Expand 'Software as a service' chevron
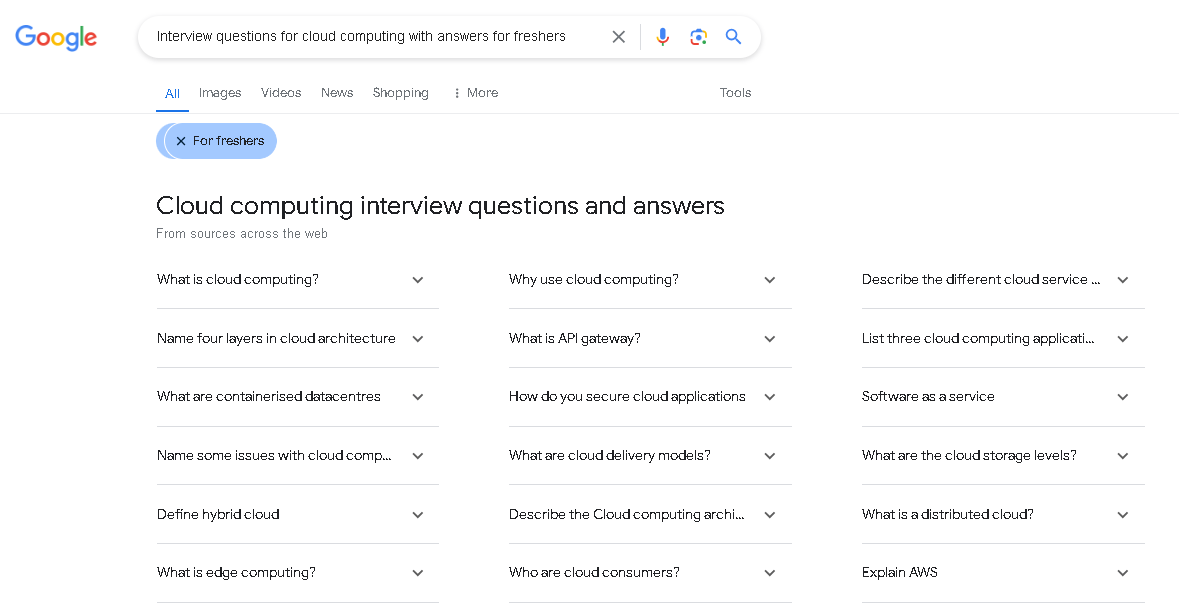1179x604 pixels. [x=1123, y=397]
